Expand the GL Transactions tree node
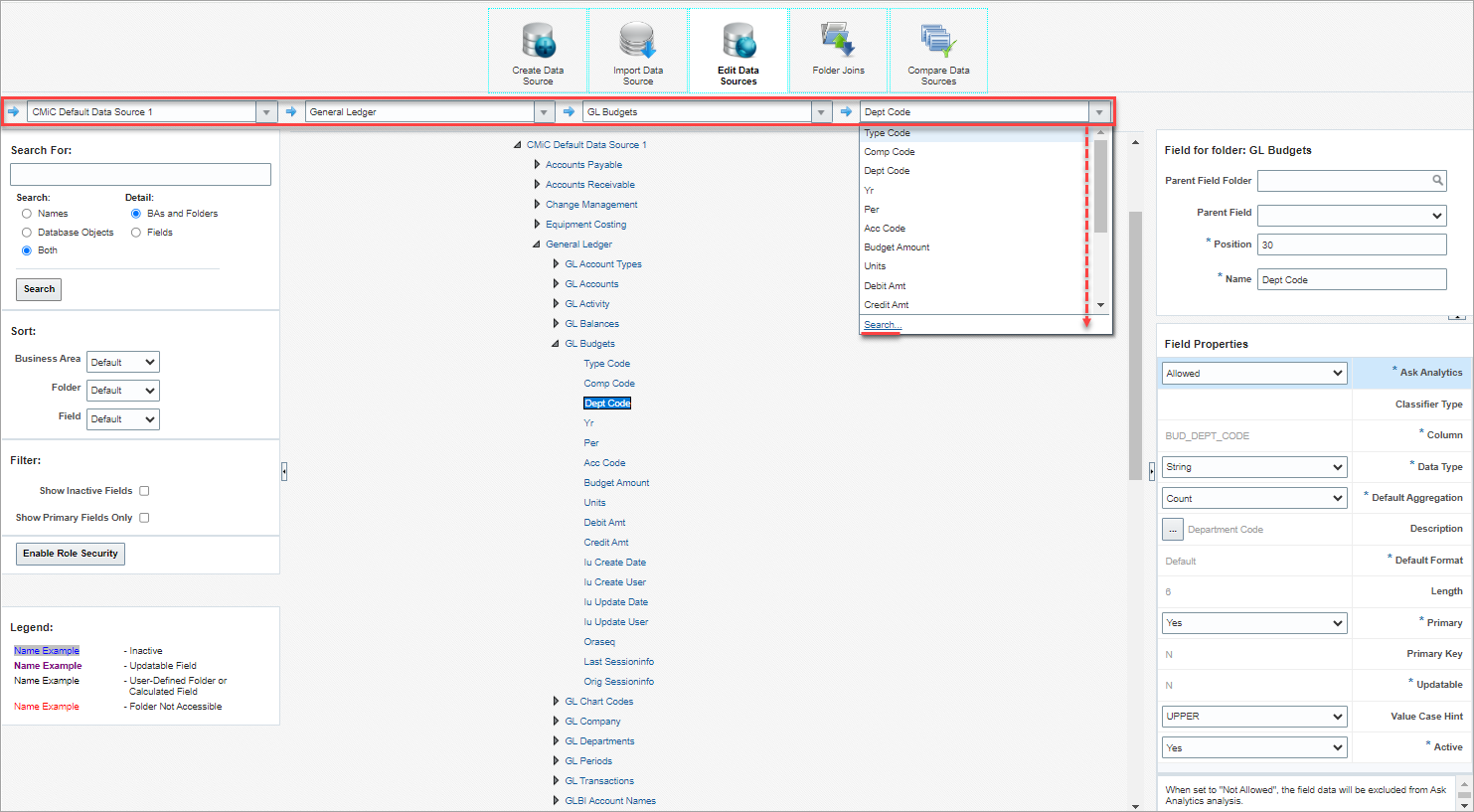 tap(556, 781)
